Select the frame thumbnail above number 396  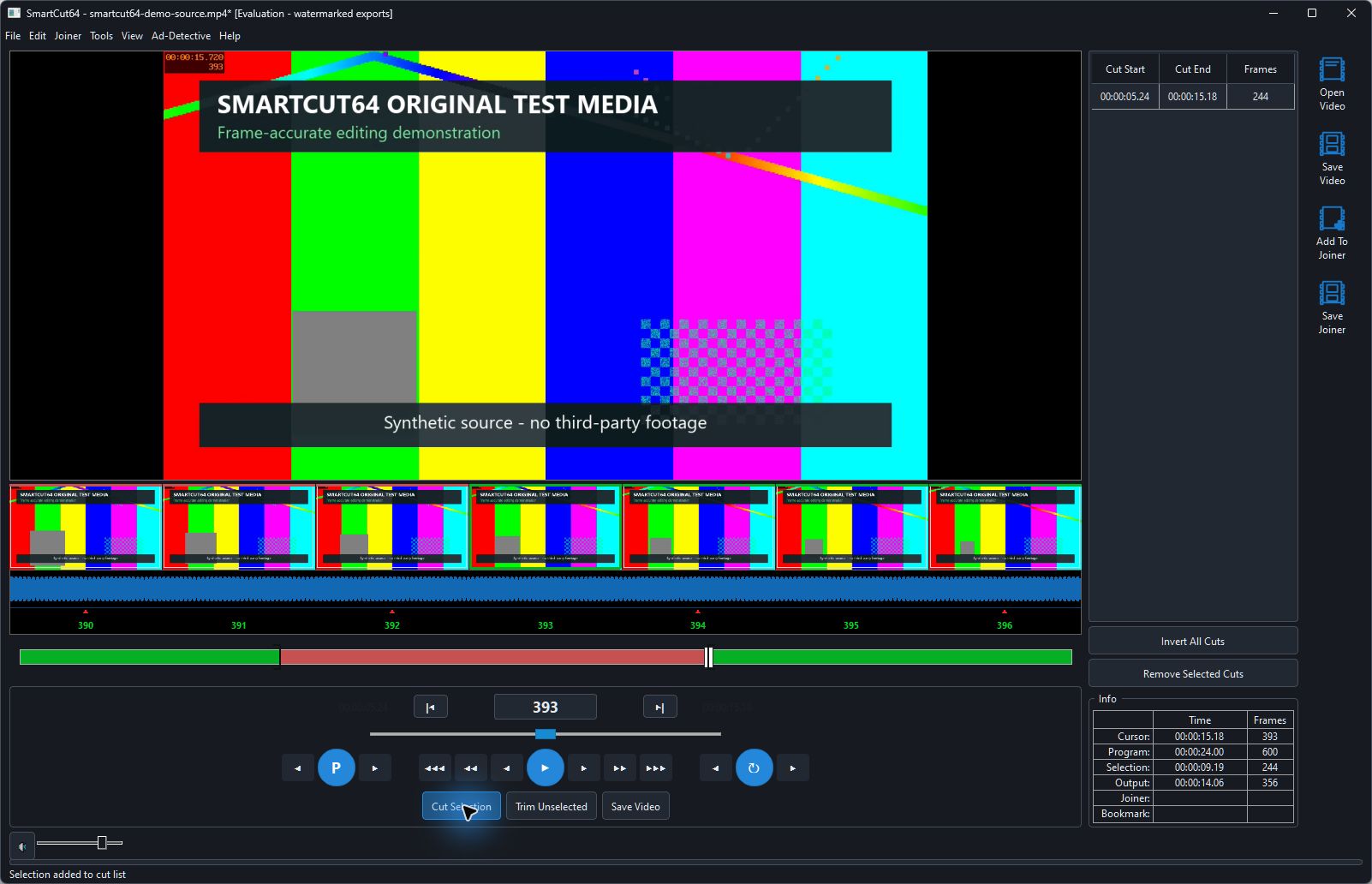1005,528
